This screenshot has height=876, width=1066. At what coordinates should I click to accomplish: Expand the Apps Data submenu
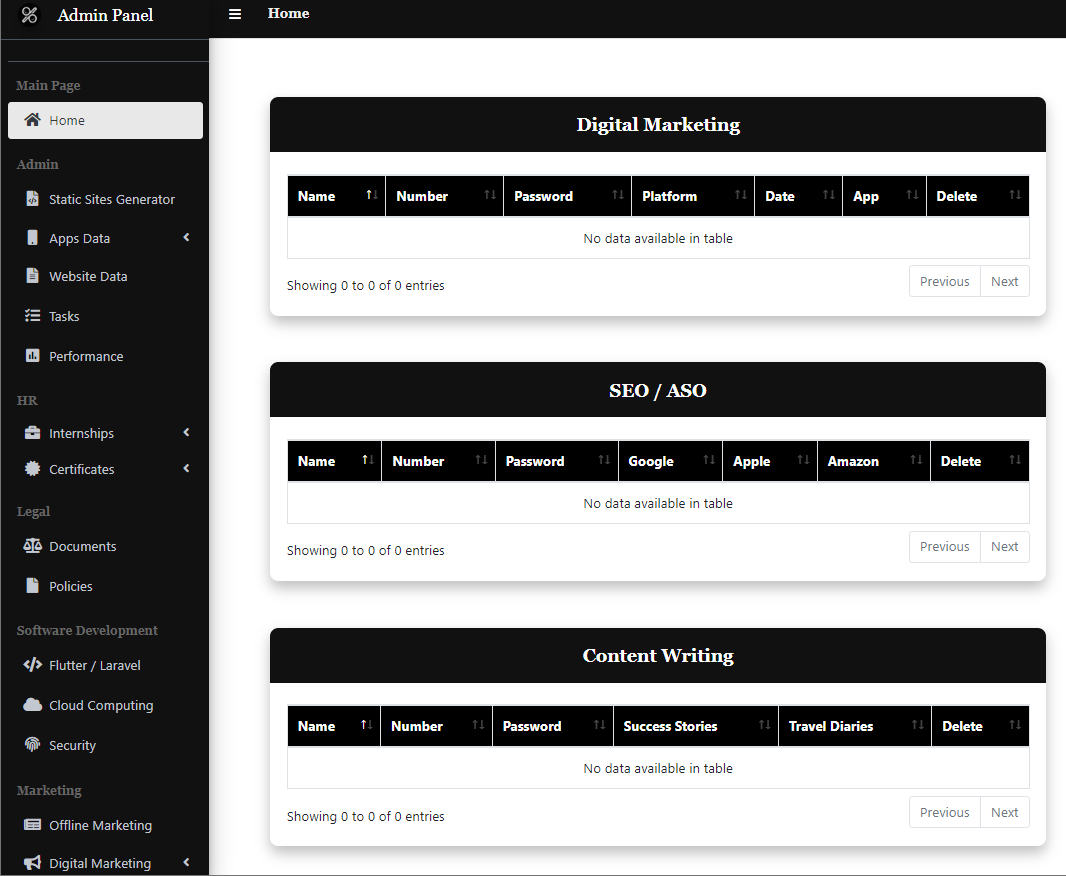(x=186, y=238)
